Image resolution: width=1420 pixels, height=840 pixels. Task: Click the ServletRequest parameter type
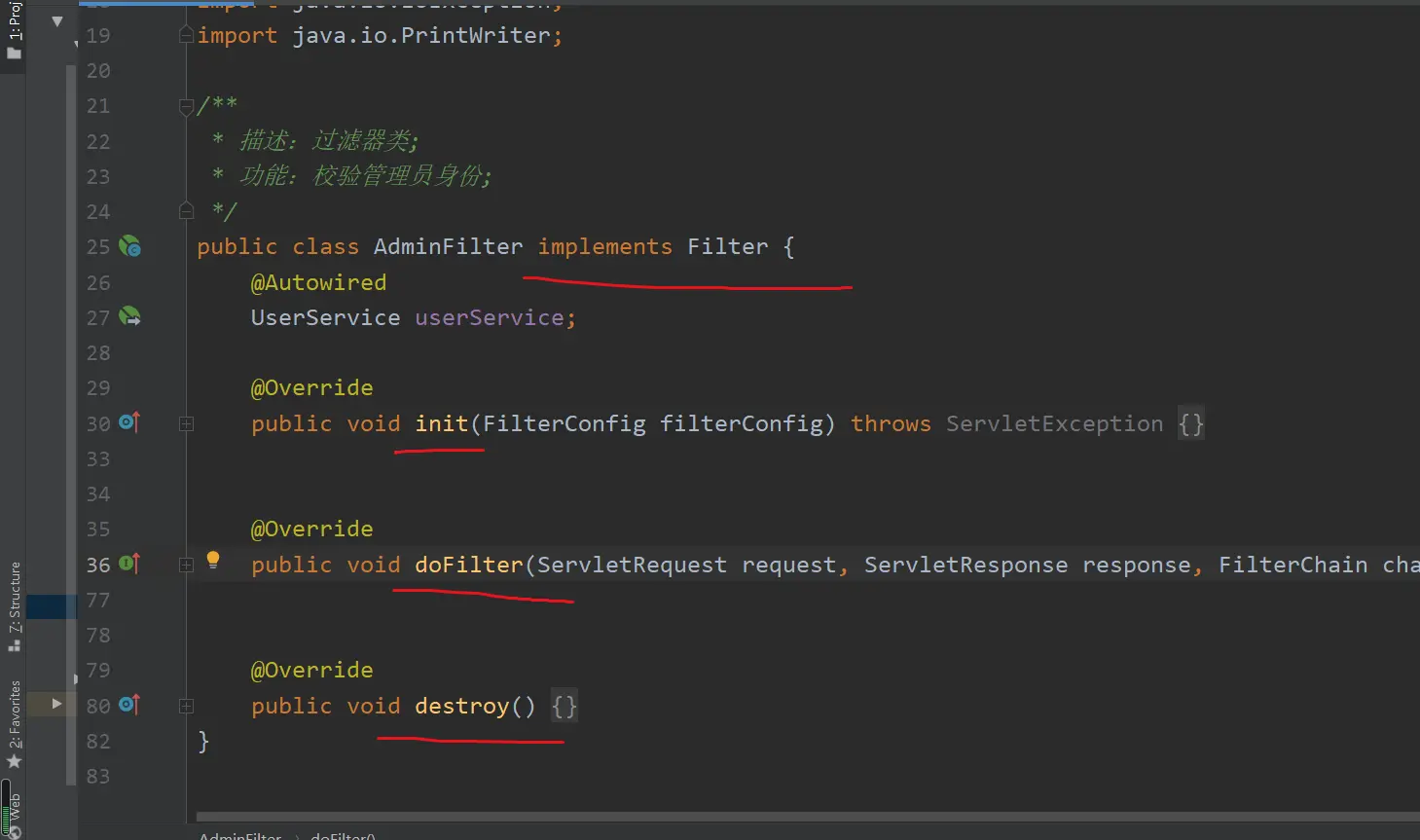pyautogui.click(x=632, y=565)
